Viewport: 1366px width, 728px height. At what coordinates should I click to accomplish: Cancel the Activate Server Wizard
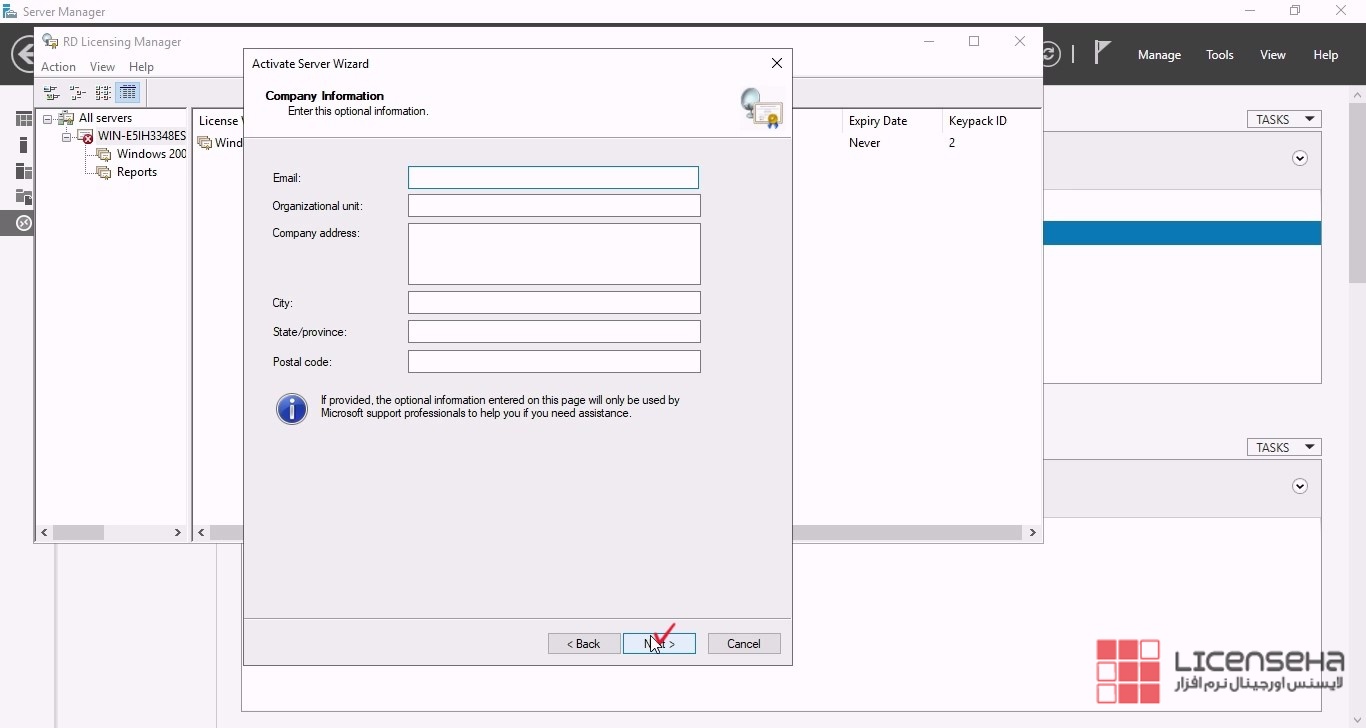743,644
